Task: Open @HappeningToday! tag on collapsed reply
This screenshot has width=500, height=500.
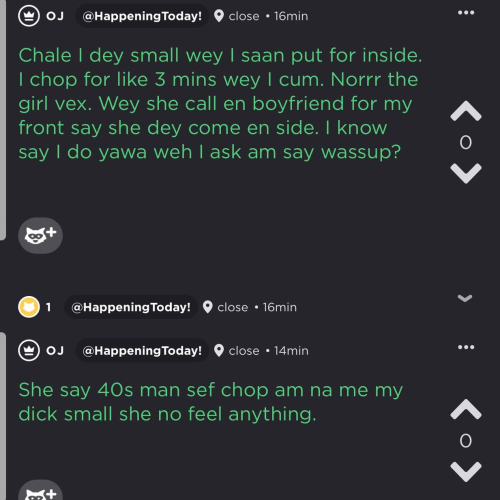Action: tap(131, 307)
